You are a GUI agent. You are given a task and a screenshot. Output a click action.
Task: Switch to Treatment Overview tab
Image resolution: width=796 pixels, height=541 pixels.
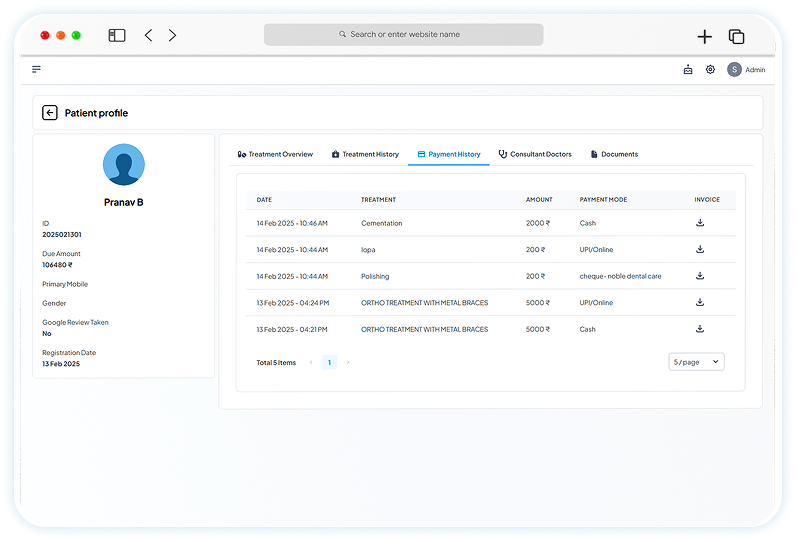(x=275, y=154)
